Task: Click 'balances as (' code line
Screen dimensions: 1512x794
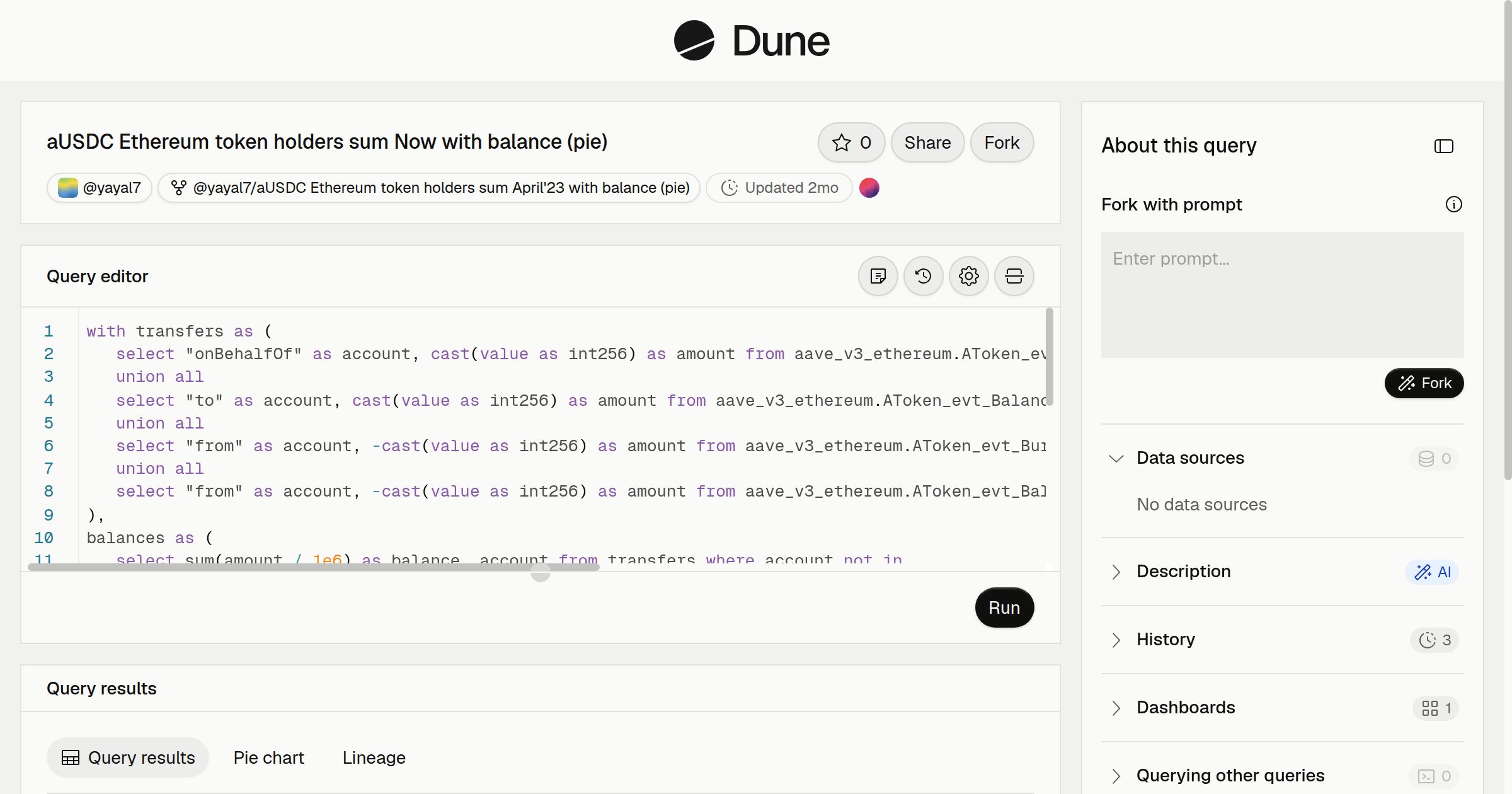Action: pos(150,538)
